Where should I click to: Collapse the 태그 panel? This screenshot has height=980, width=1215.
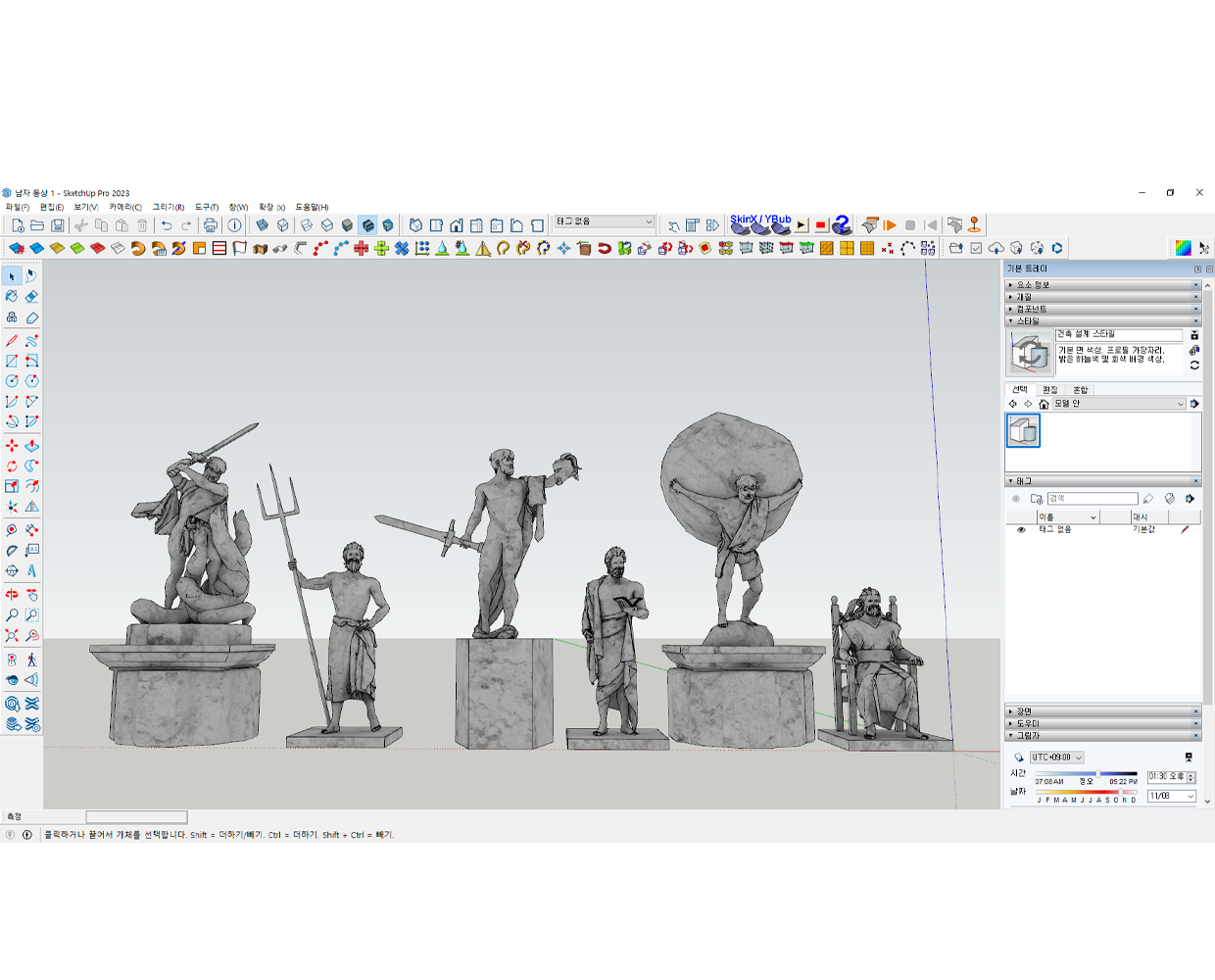1102,481
